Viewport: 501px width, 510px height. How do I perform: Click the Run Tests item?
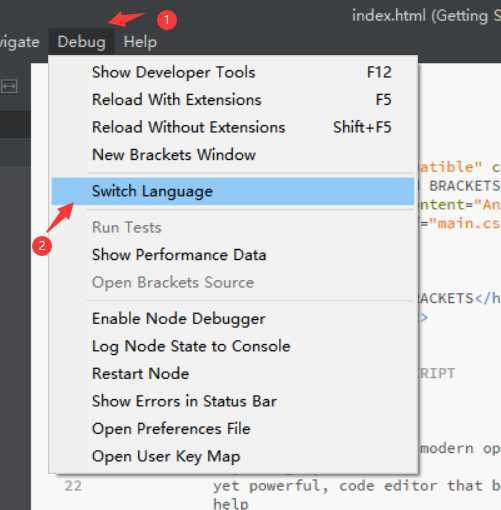[233, 228]
